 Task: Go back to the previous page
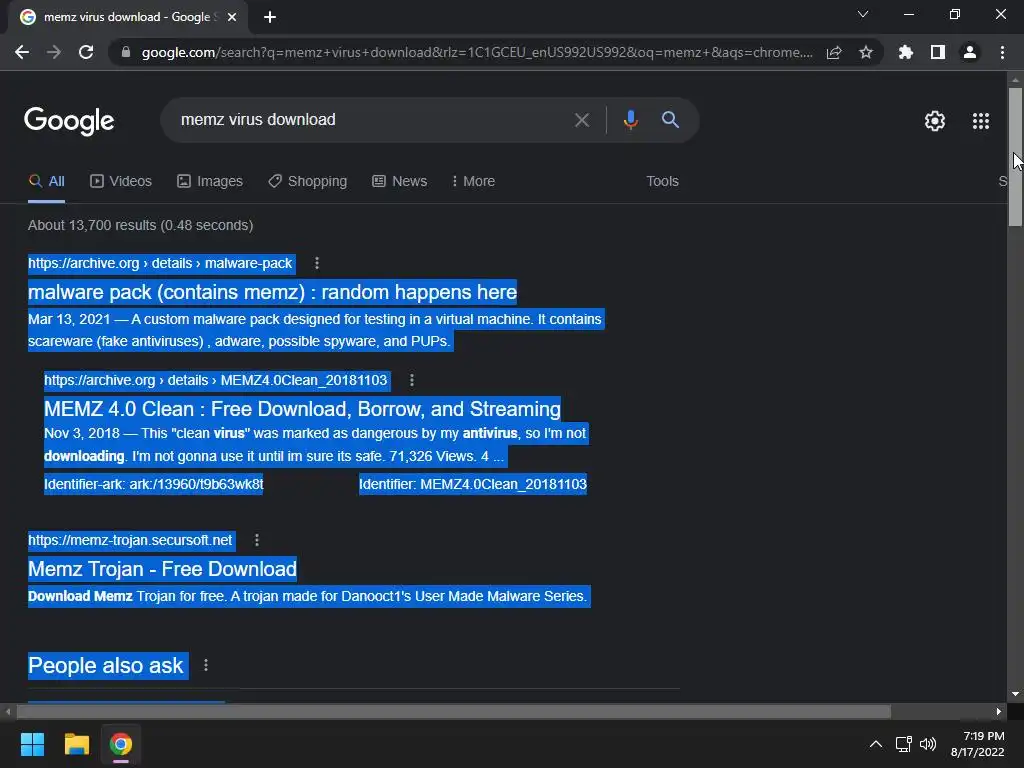(x=22, y=52)
